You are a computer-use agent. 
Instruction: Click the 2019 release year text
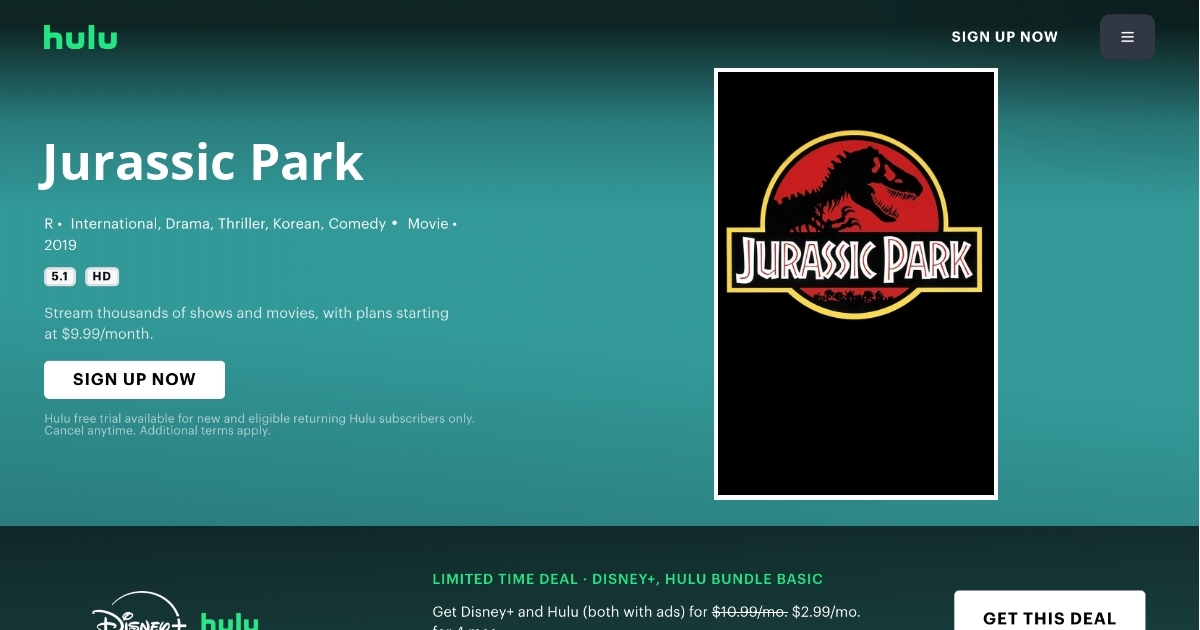tap(60, 245)
